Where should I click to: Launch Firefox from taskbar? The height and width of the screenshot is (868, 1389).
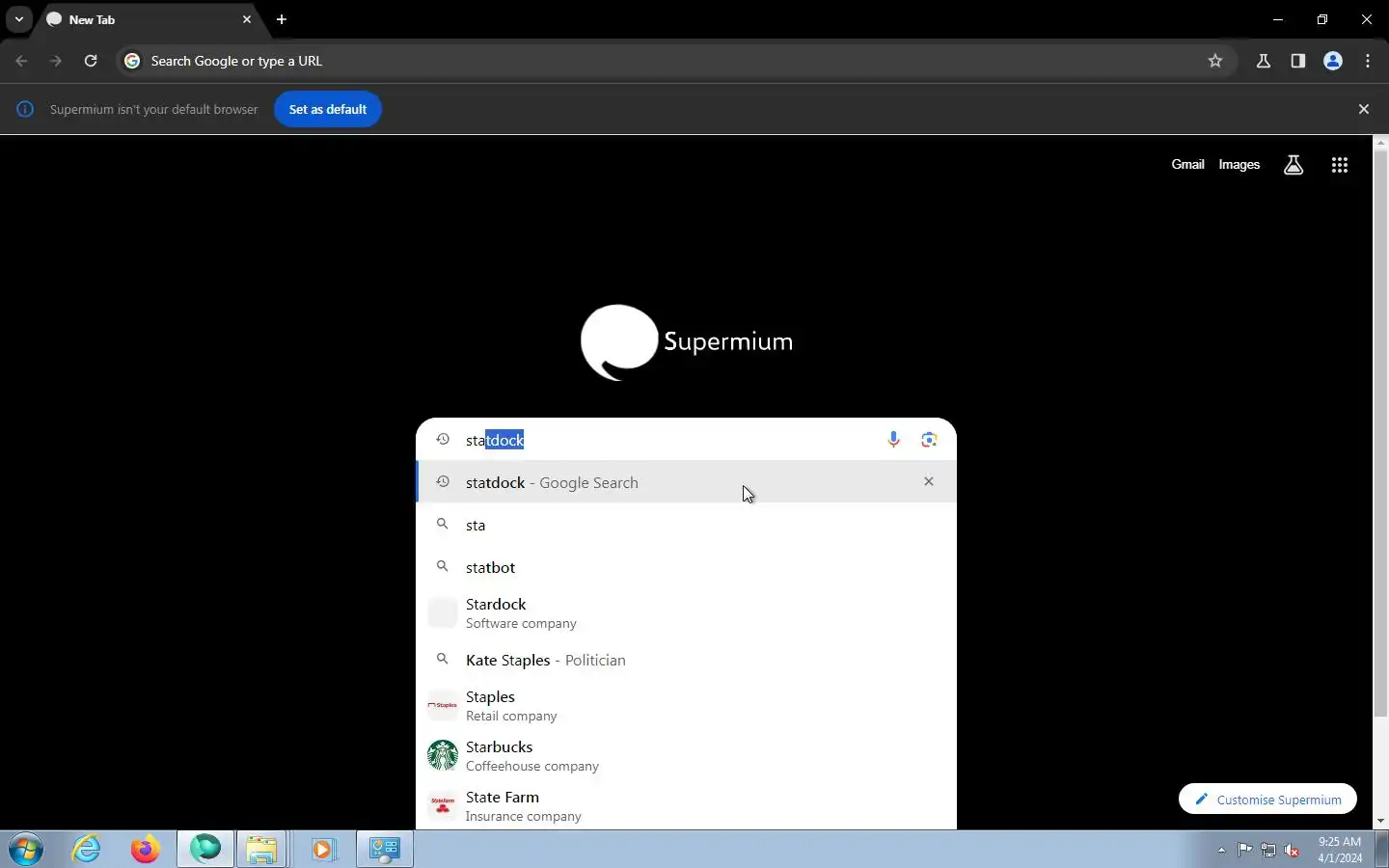[146, 850]
